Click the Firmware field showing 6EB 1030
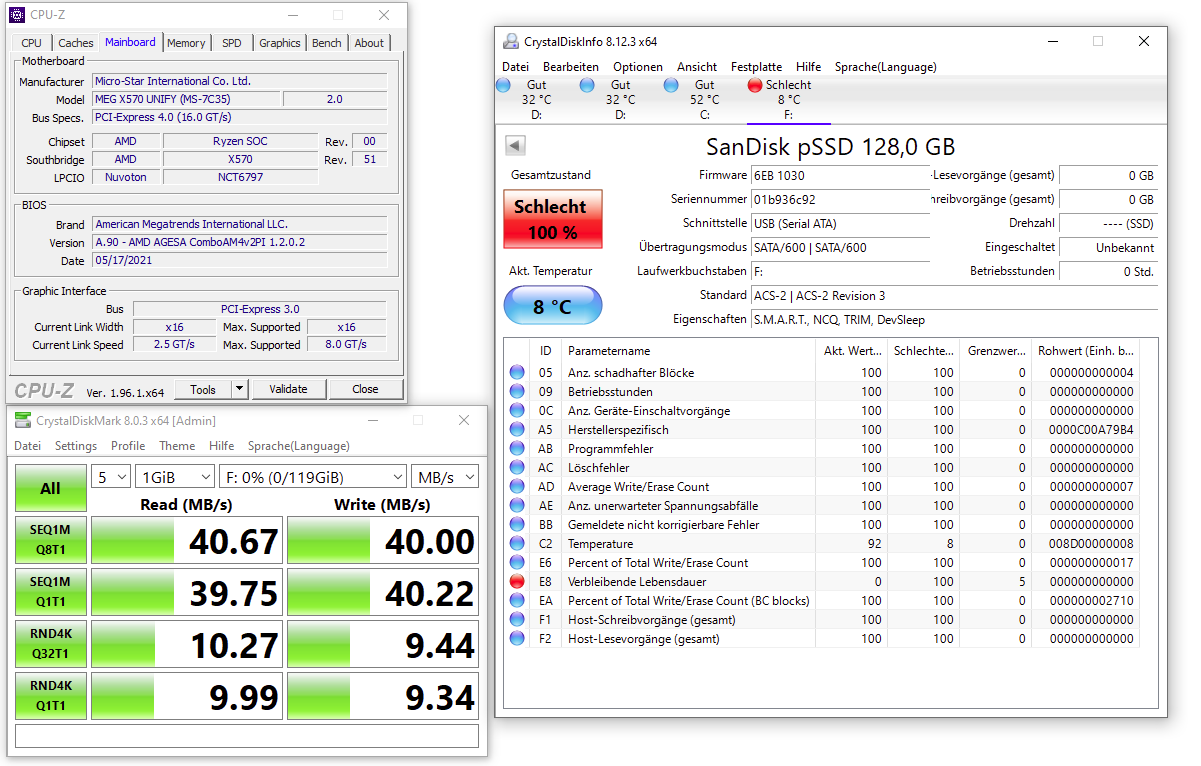 (839, 175)
